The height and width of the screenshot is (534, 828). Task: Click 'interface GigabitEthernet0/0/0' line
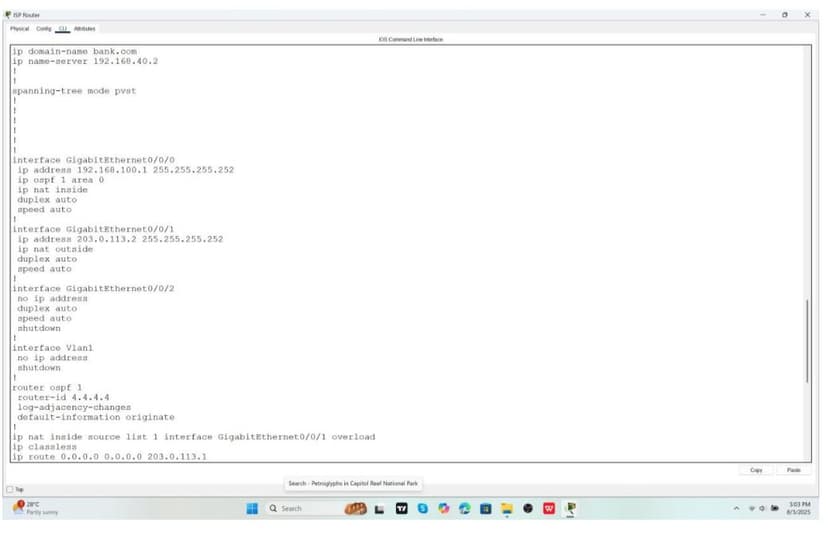(x=93, y=160)
